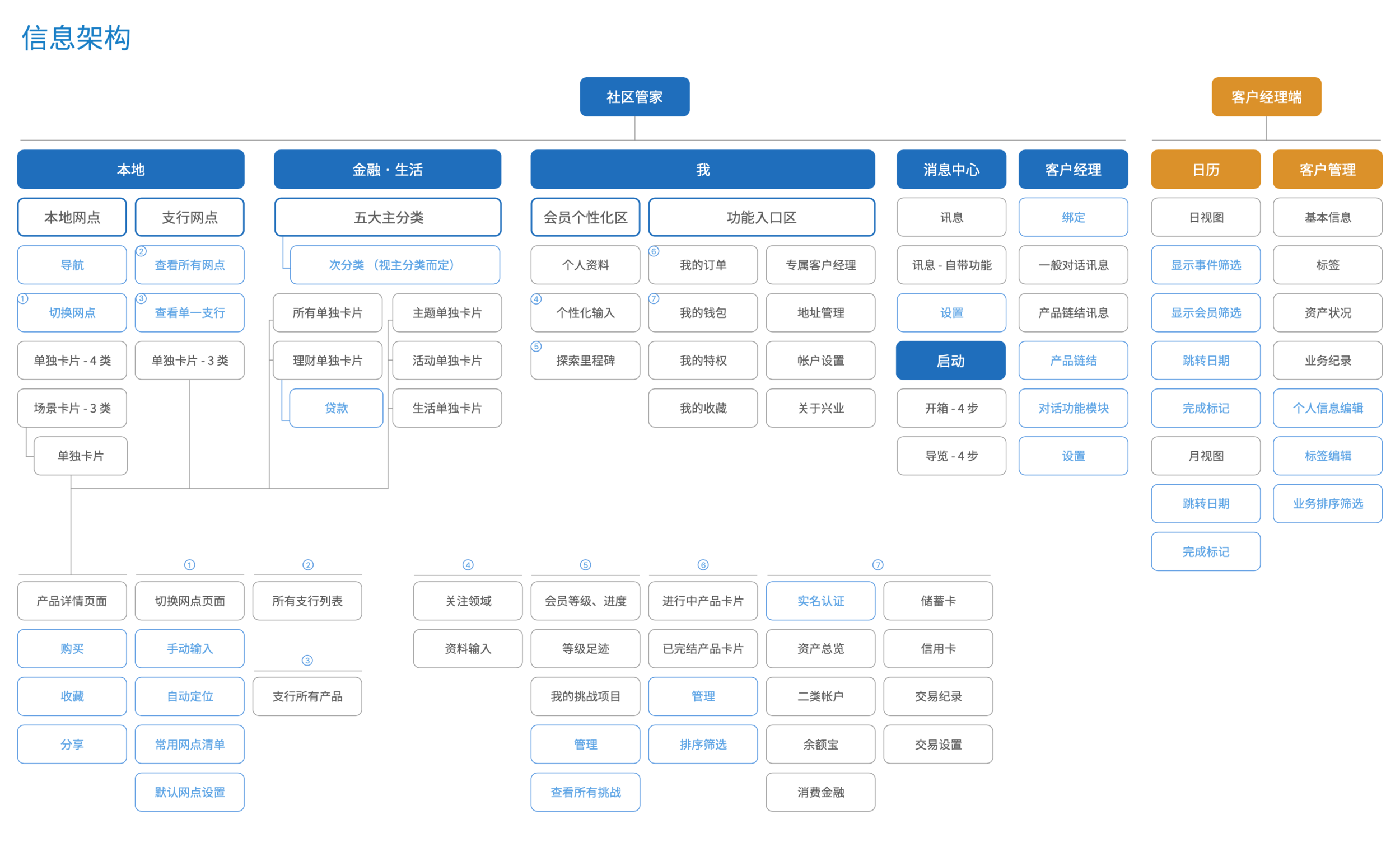1400x866 pixels.
Task: Select the 日历 orange header
Action: 1205,170
